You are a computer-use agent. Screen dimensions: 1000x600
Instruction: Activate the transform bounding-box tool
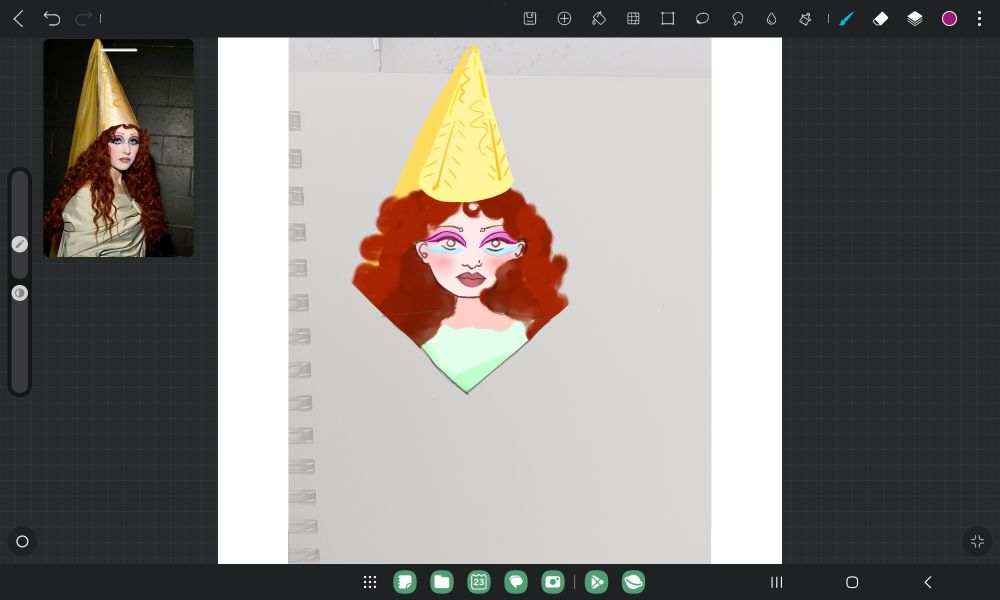668,18
